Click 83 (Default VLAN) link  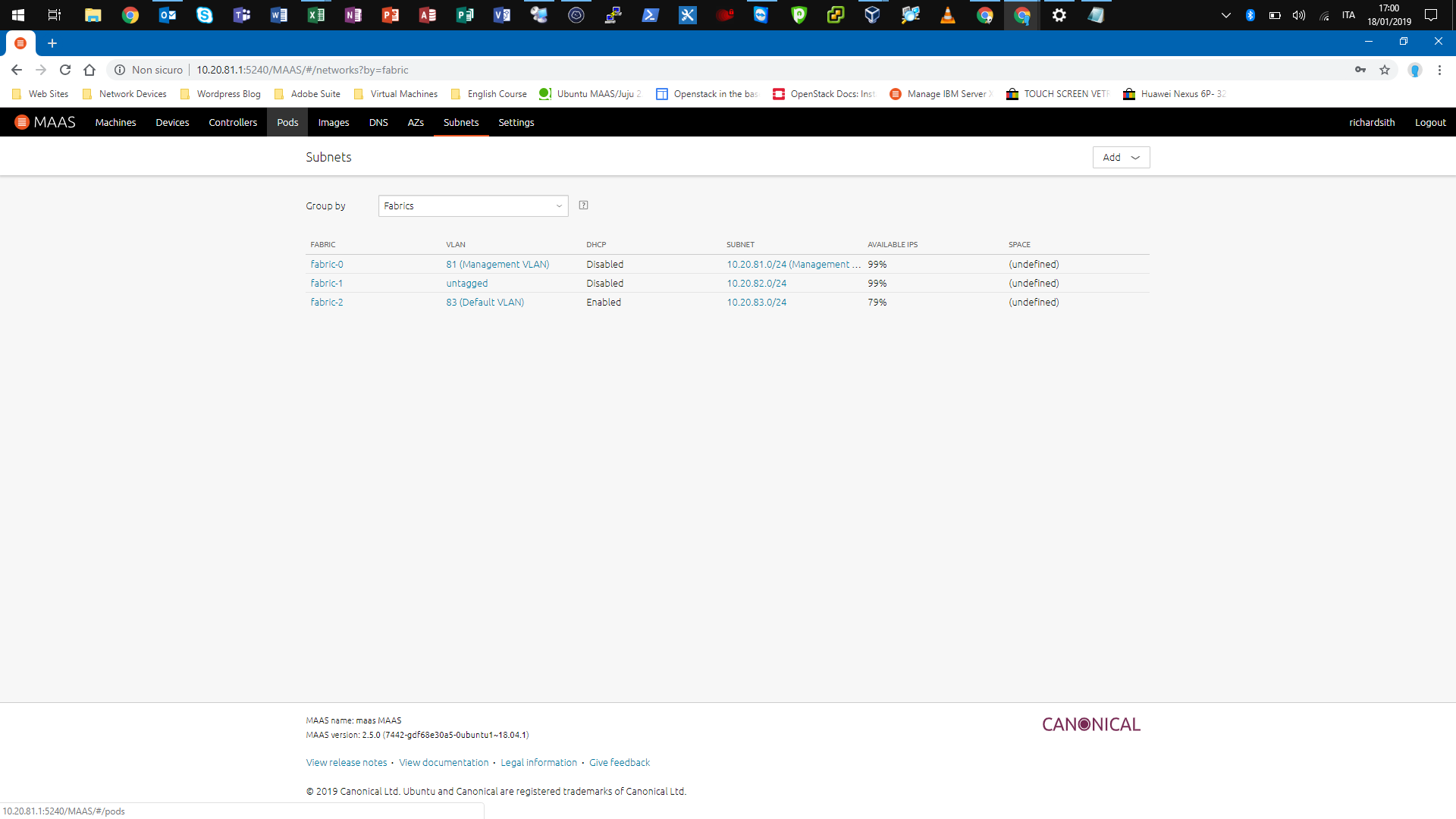click(485, 303)
